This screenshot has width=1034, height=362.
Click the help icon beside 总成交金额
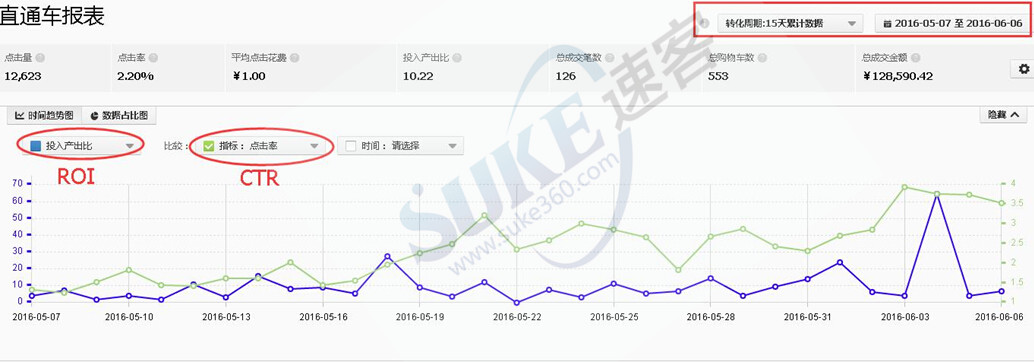pos(916,58)
